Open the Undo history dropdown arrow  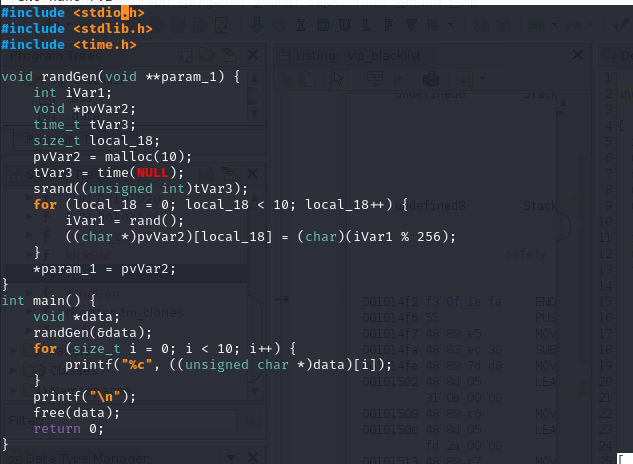pos(554,25)
